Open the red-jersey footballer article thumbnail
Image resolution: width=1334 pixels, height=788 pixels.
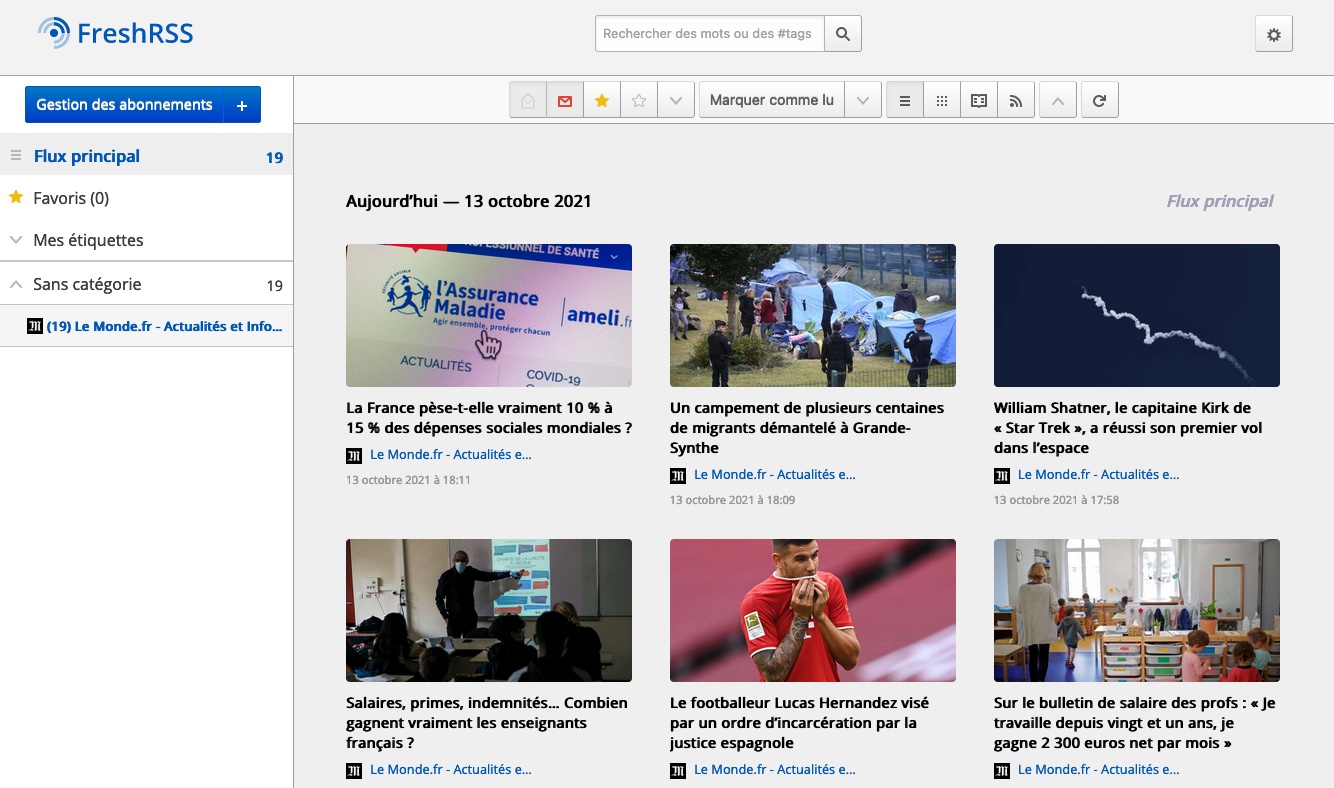coord(813,610)
